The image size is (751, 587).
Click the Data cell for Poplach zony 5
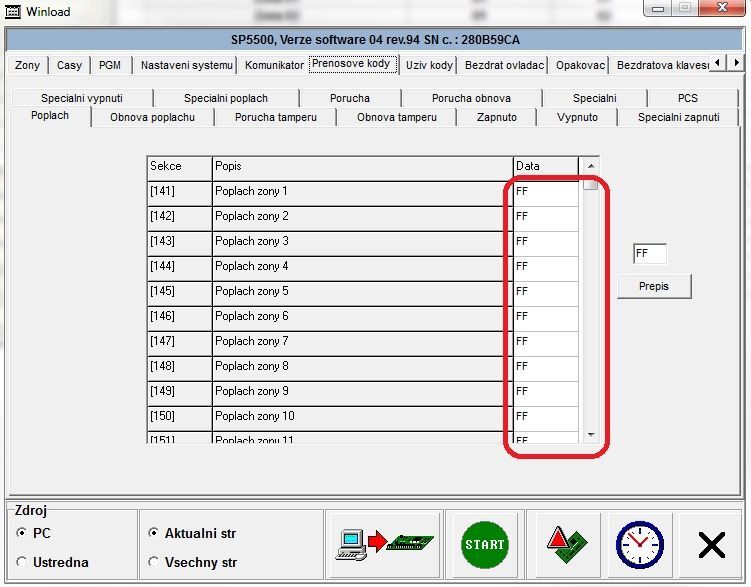545,291
